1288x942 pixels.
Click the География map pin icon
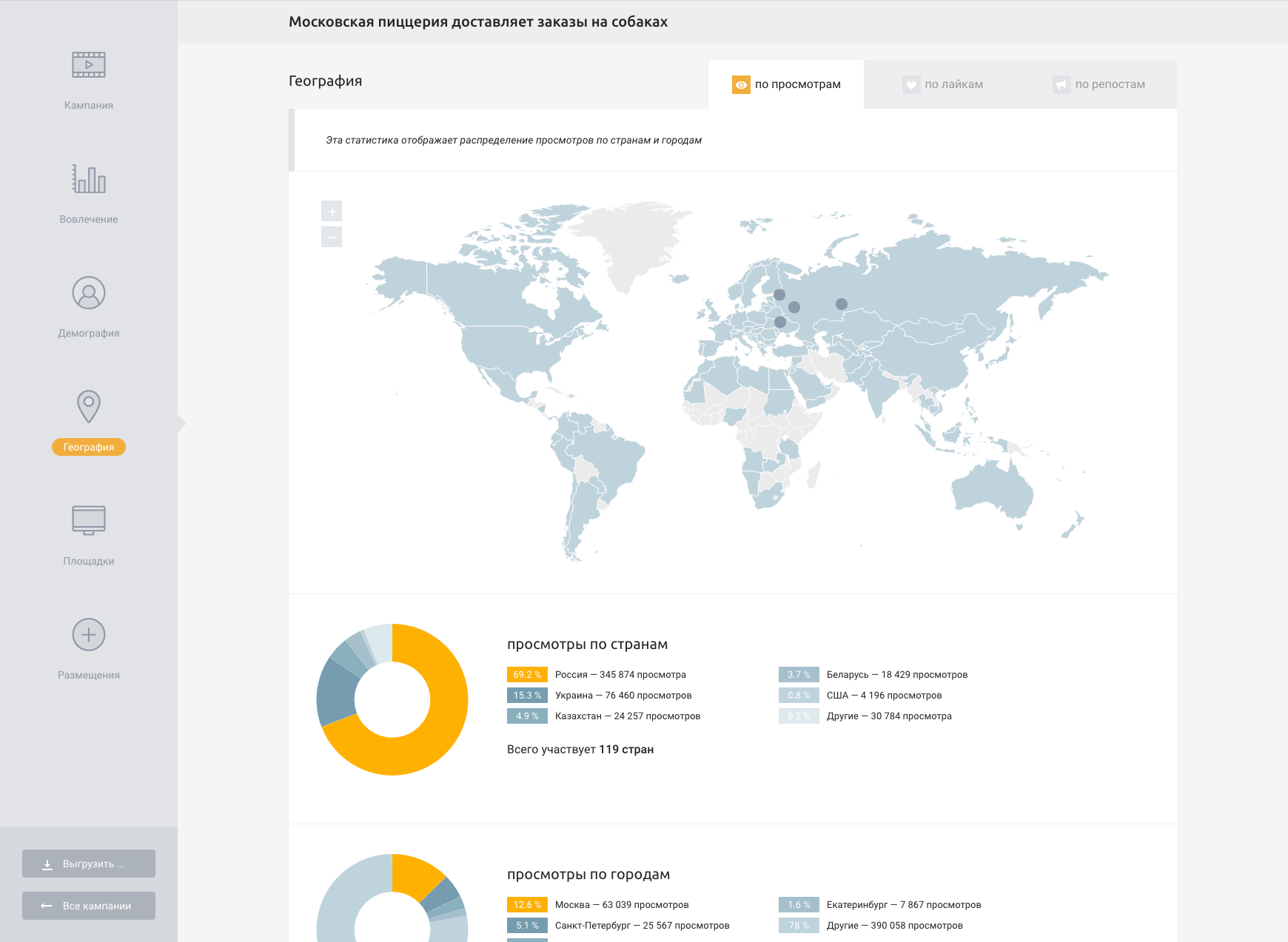pyautogui.click(x=89, y=406)
